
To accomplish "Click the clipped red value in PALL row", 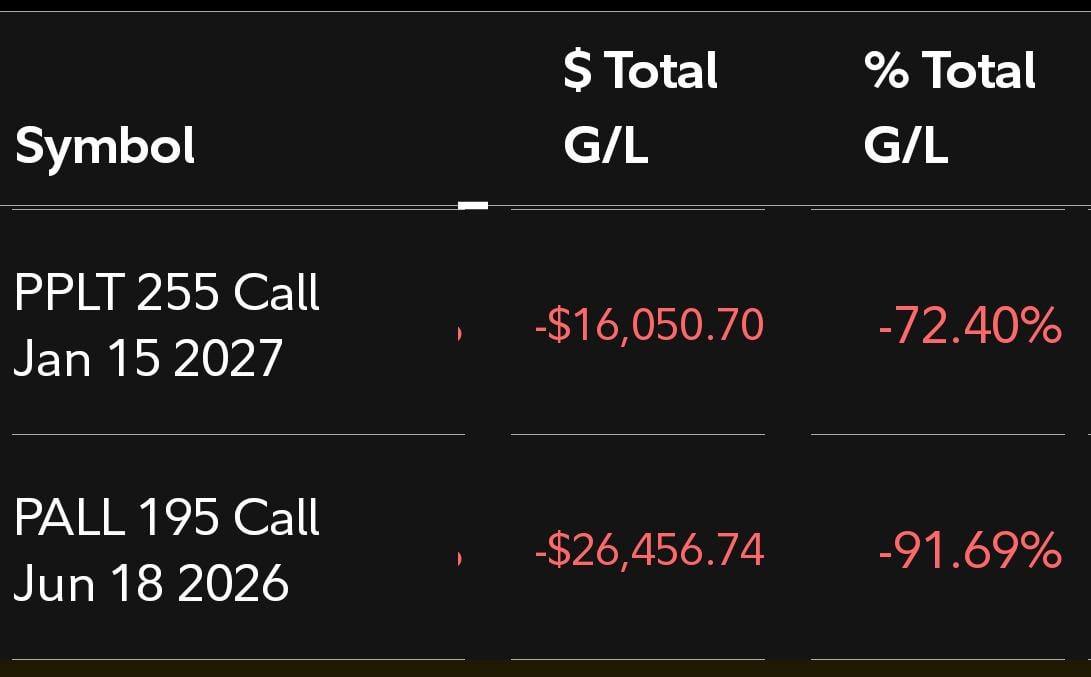I will point(460,557).
